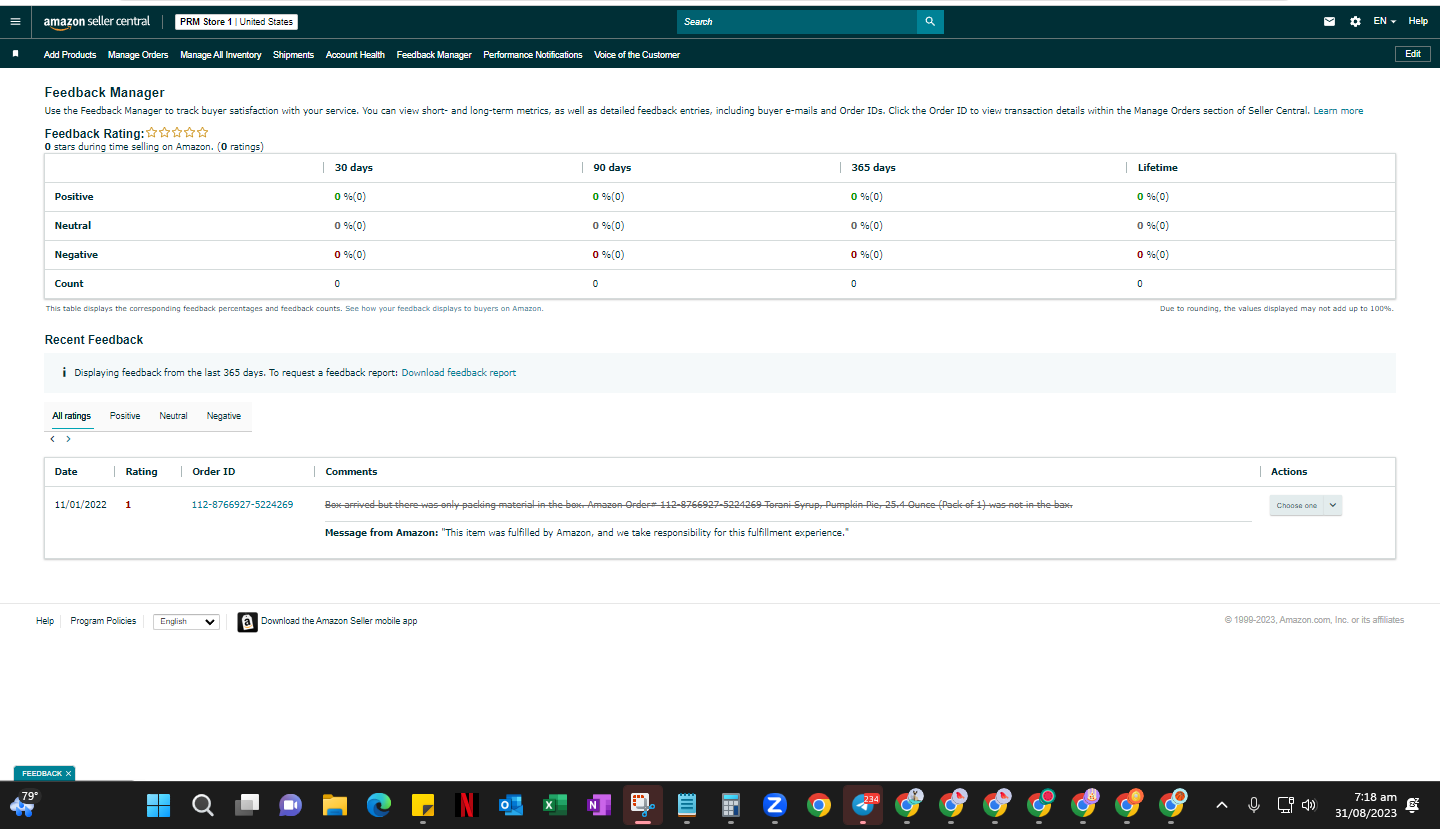Open order 112-8766927-5224269

coord(242,505)
